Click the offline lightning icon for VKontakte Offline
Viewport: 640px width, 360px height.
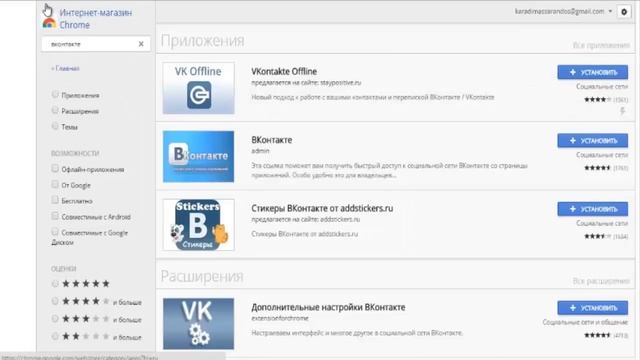(x=623, y=111)
